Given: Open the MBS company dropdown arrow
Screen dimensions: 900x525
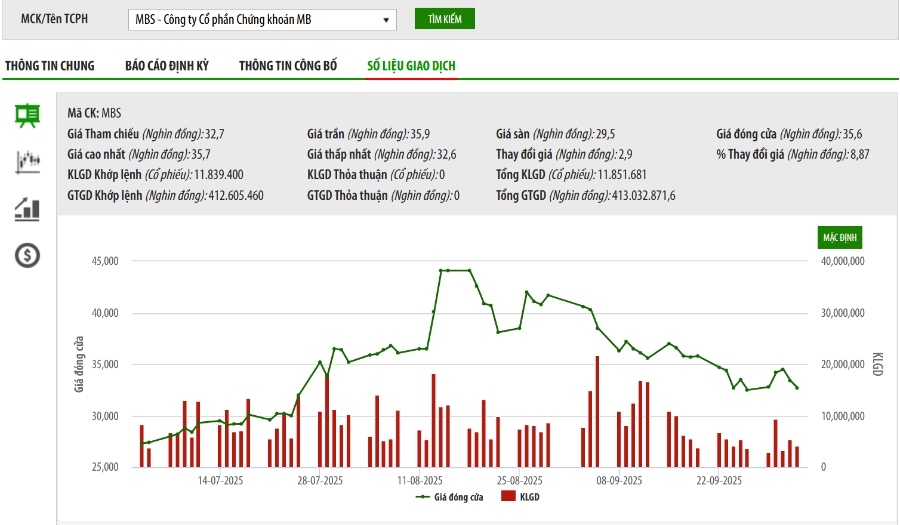Looking at the screenshot, I should 387,20.
